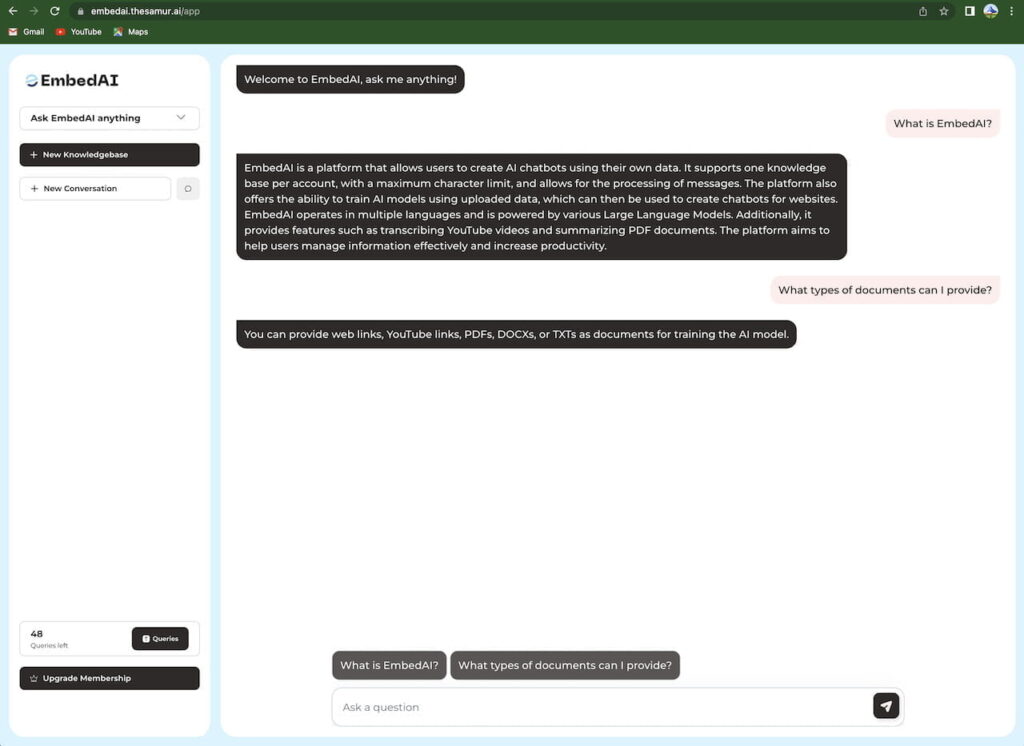Go back with the browser back arrow

(x=13, y=11)
